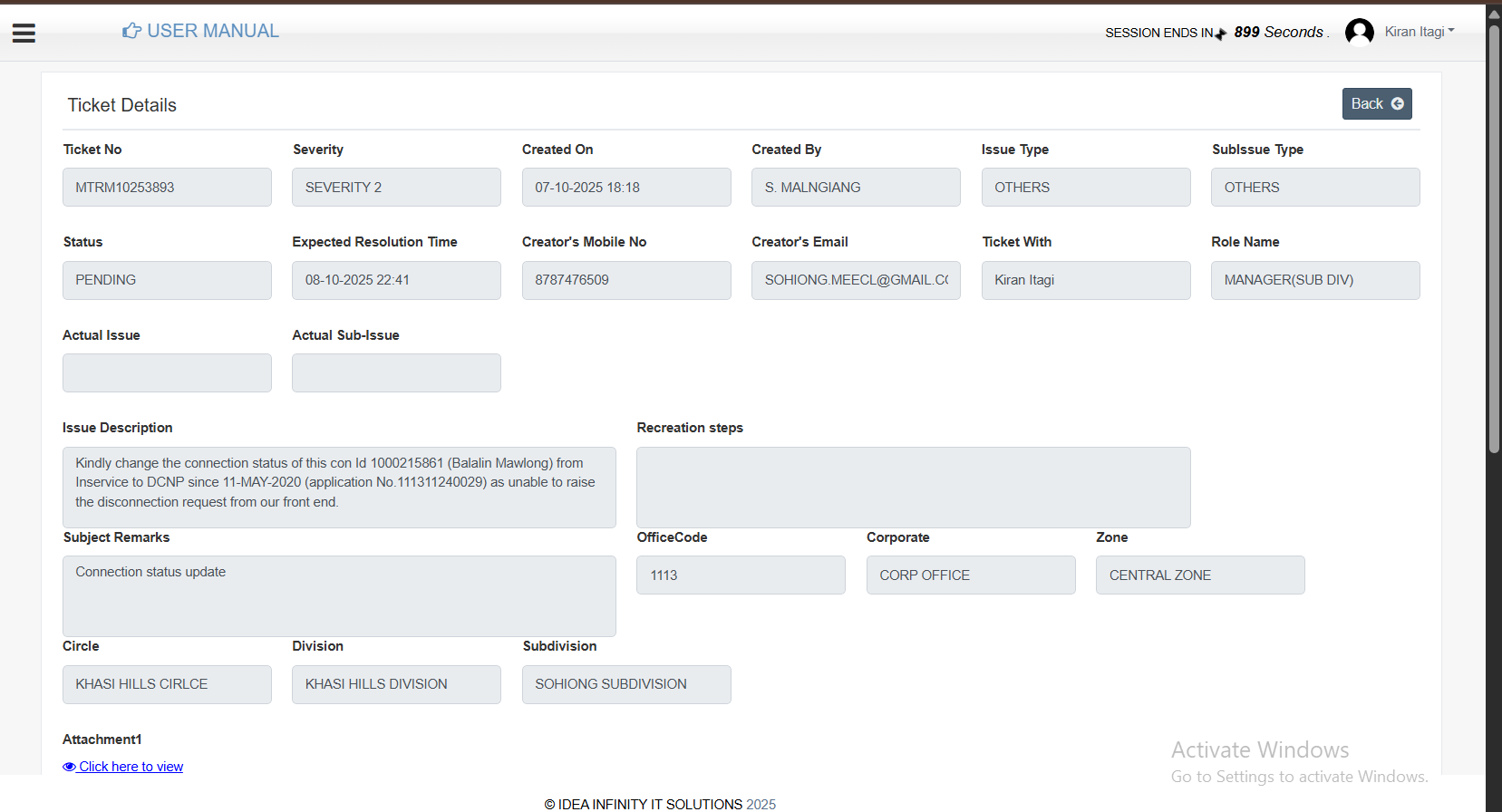Open Attachment1 via Click here to view
Viewport: 1502px width, 812px height.
pyautogui.click(x=131, y=767)
